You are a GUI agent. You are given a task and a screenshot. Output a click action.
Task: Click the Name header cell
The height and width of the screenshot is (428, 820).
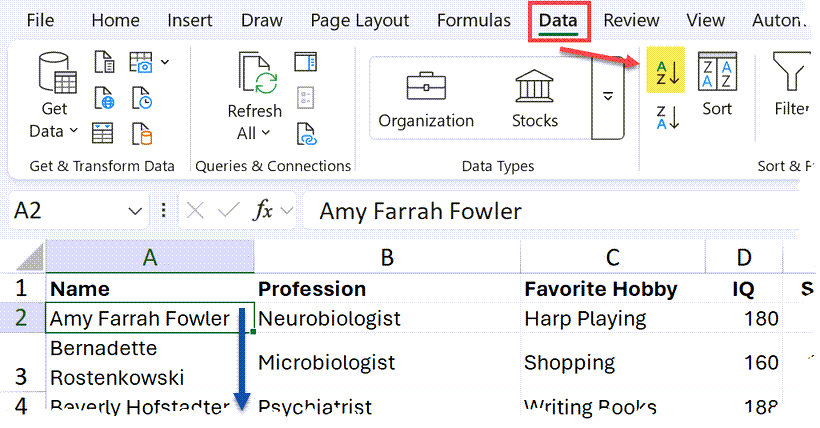coord(150,288)
